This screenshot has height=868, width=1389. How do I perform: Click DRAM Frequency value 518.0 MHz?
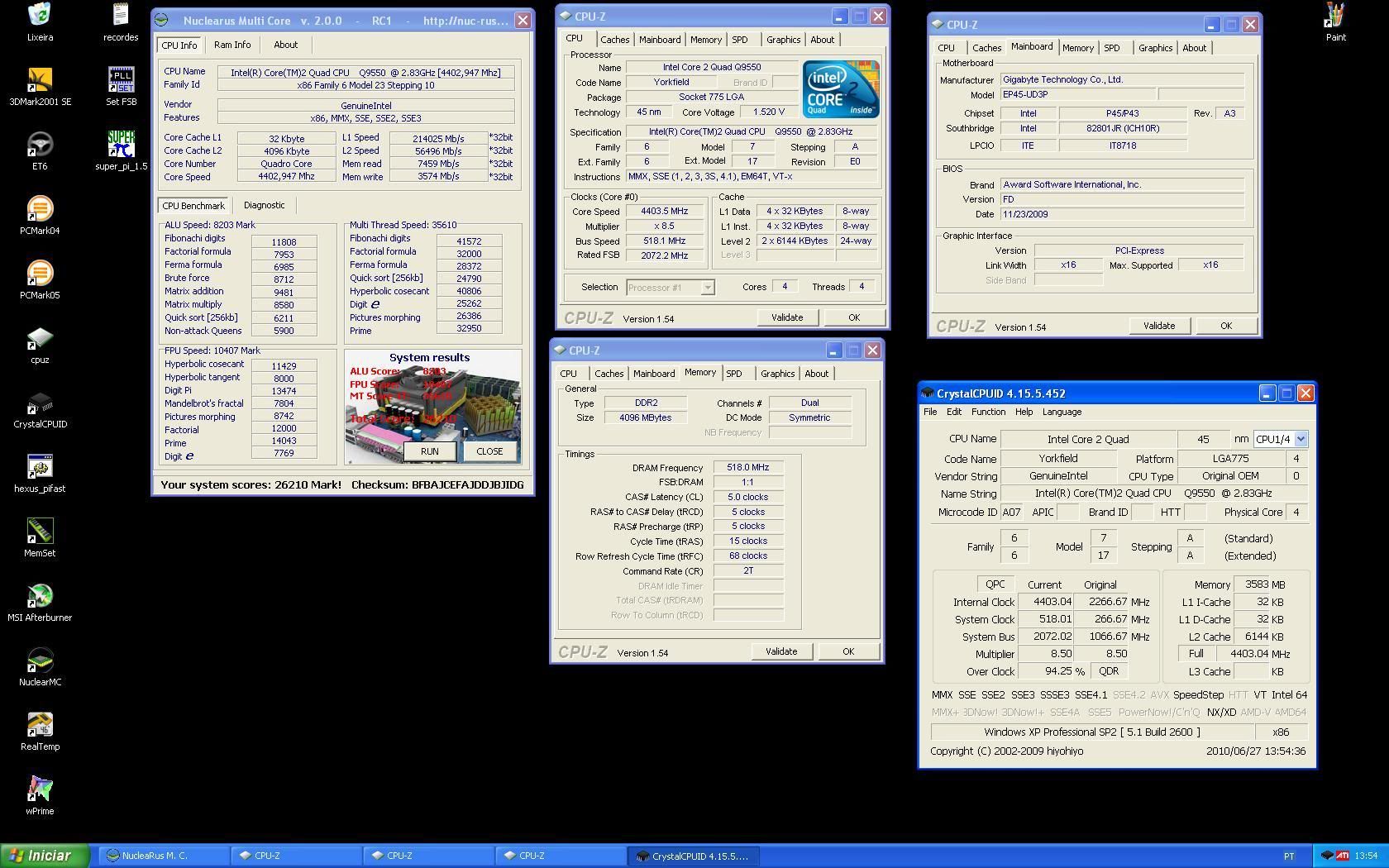(748, 468)
